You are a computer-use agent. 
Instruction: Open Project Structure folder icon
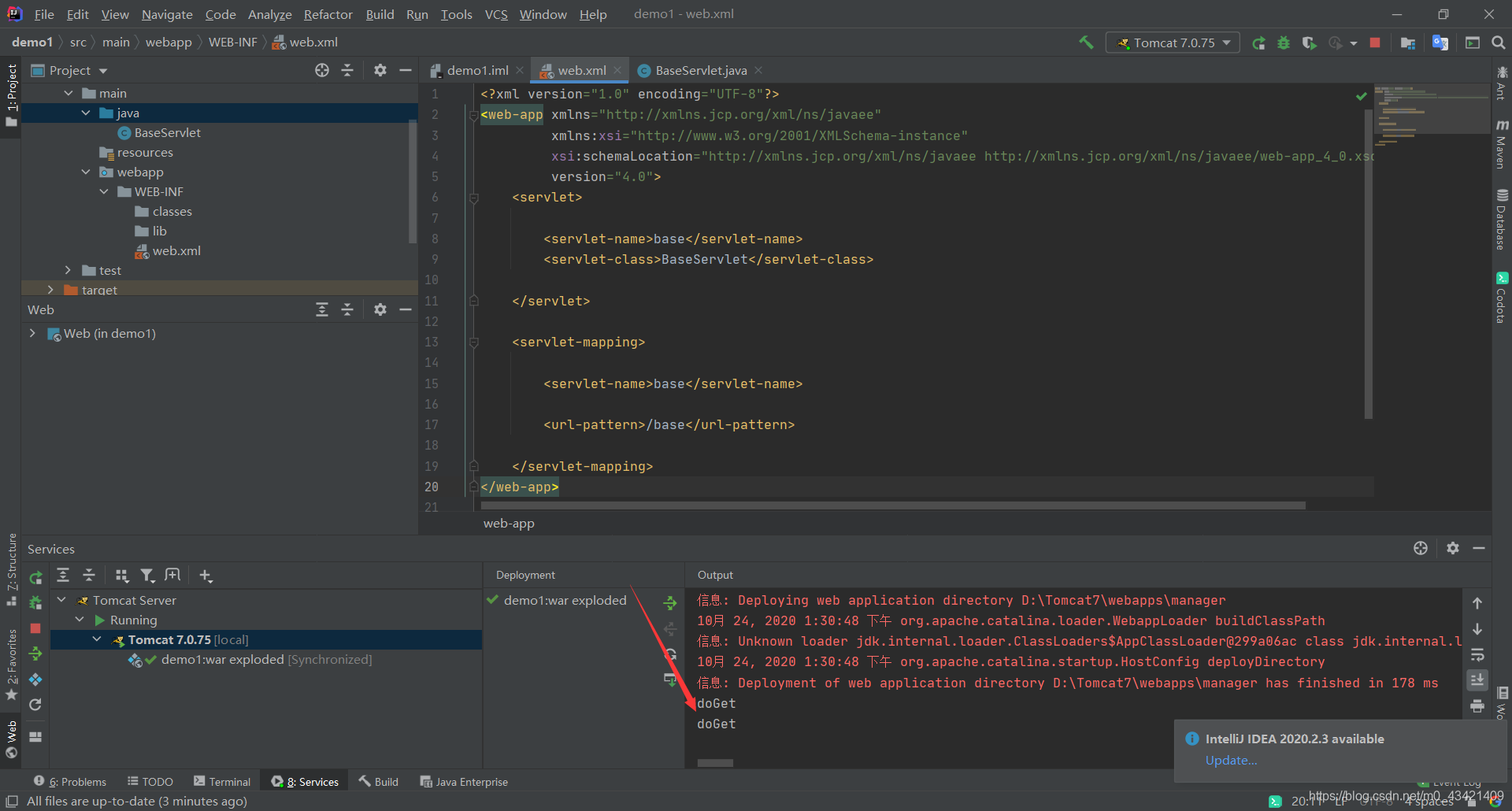1408,43
